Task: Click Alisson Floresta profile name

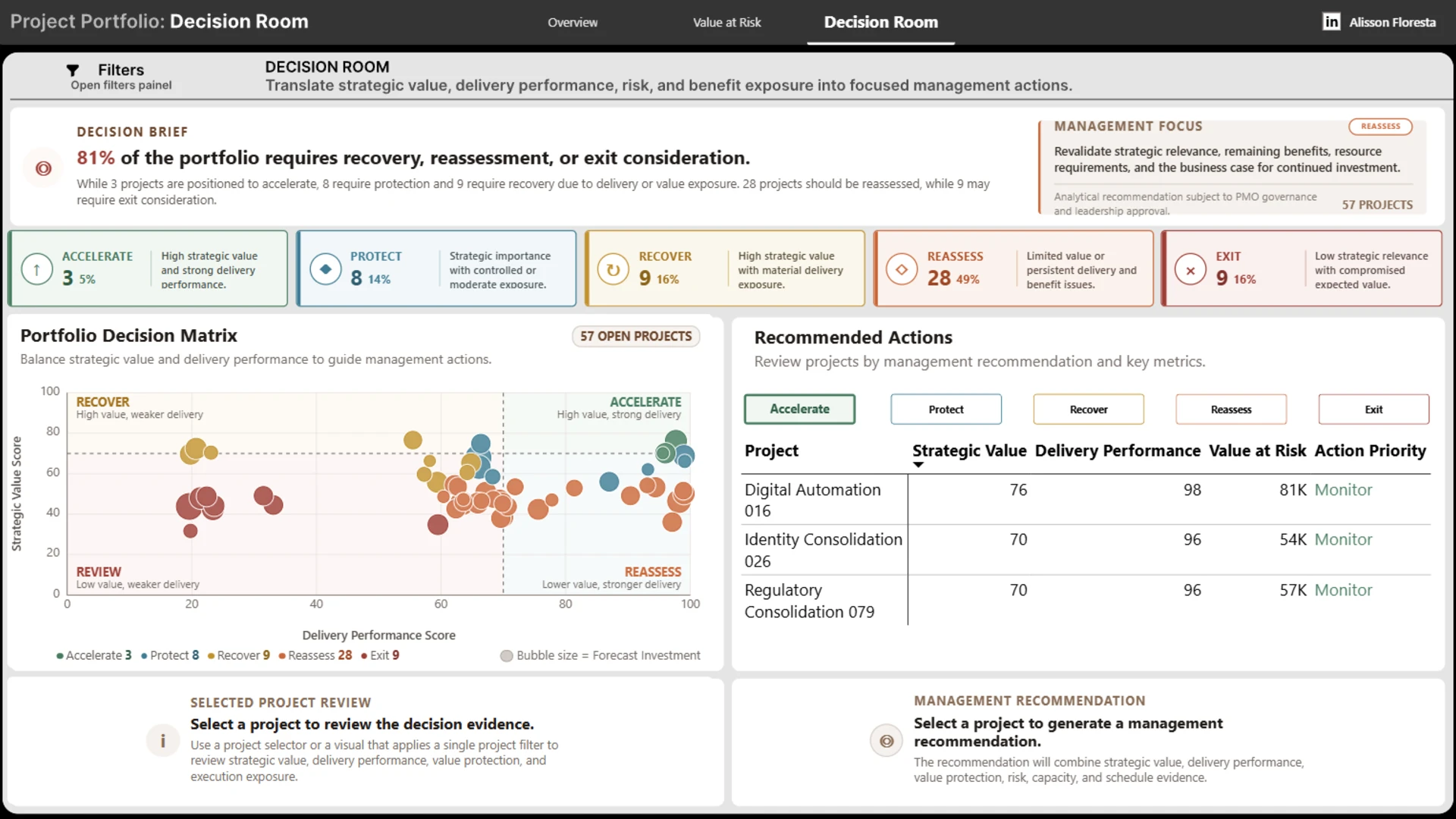Action: click(x=1392, y=23)
